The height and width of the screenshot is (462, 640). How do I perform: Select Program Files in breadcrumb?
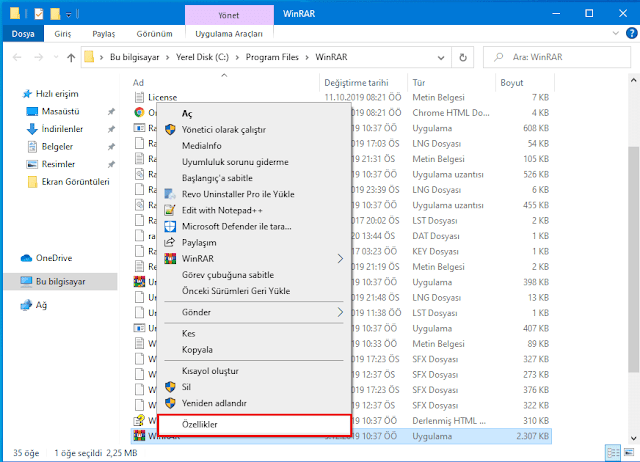[x=272, y=58]
